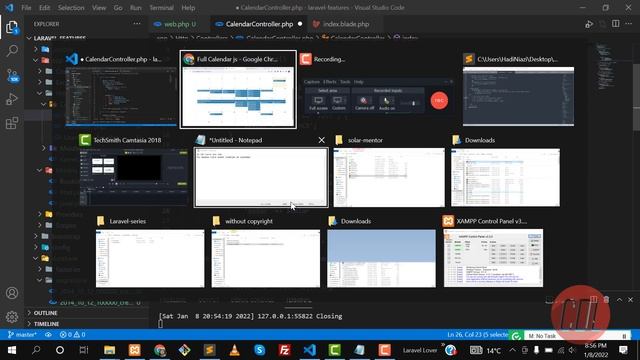Open Google Chrome from taskbar
Screen dimensions: 640x360
(x=160, y=350)
